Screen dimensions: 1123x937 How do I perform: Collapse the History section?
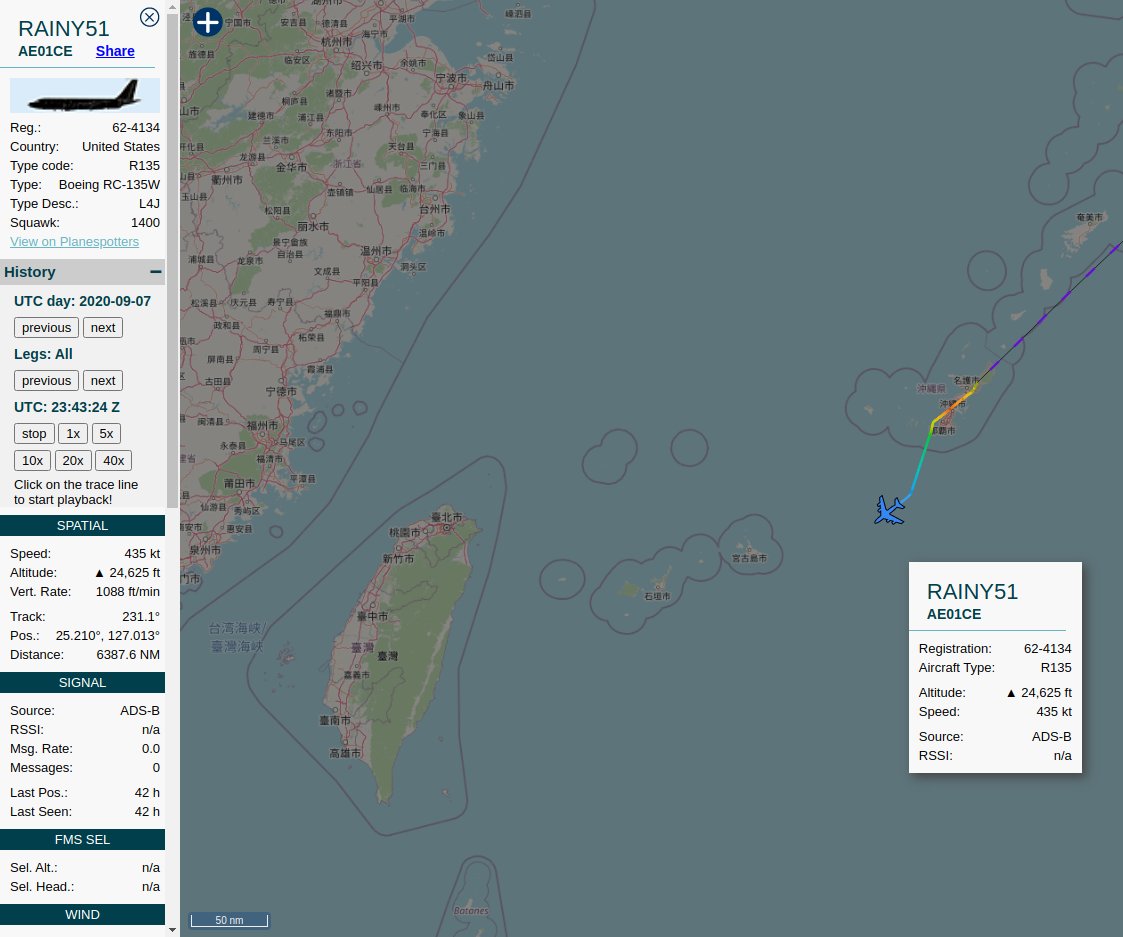point(157,271)
